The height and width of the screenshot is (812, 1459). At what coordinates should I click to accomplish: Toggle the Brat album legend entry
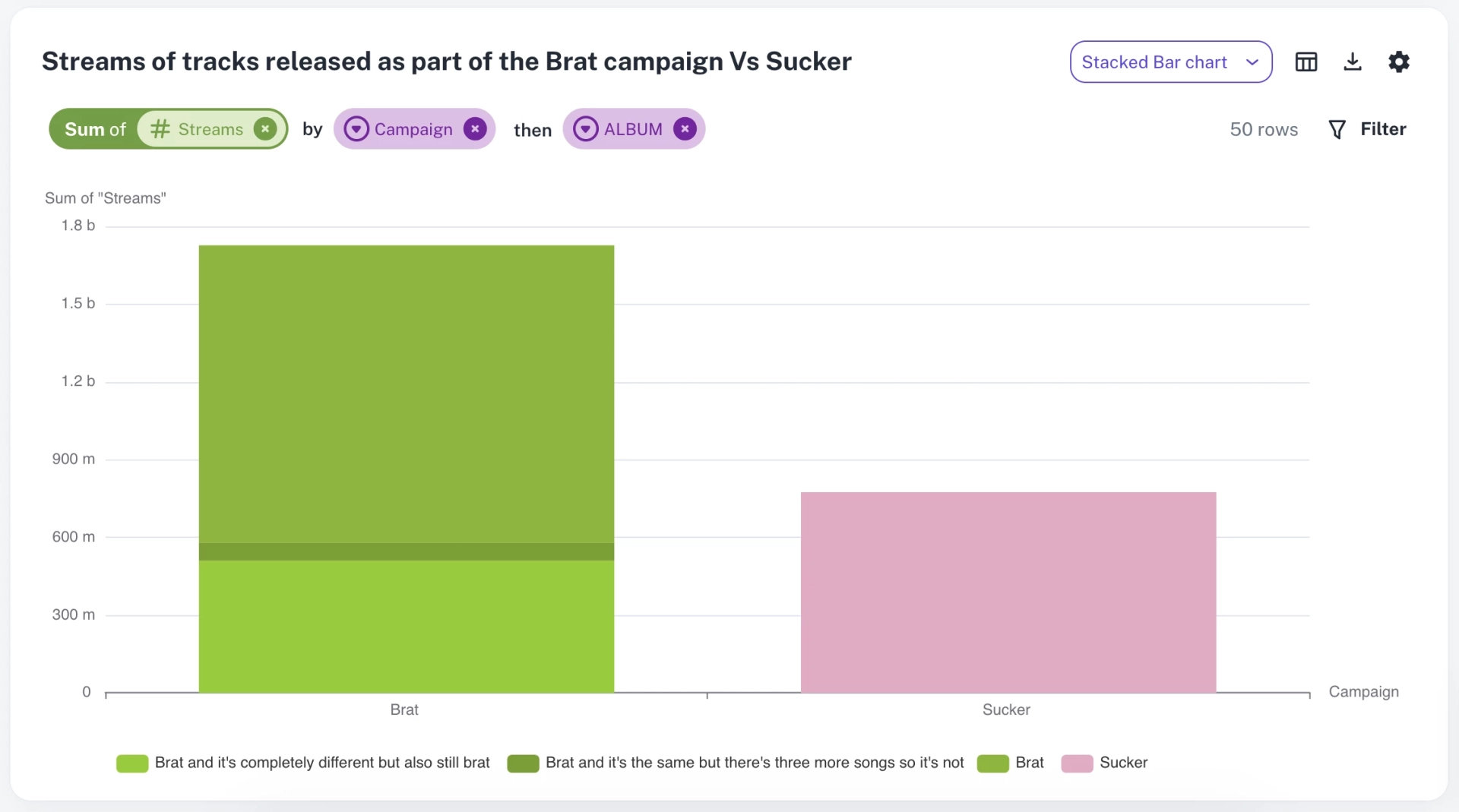click(1011, 763)
